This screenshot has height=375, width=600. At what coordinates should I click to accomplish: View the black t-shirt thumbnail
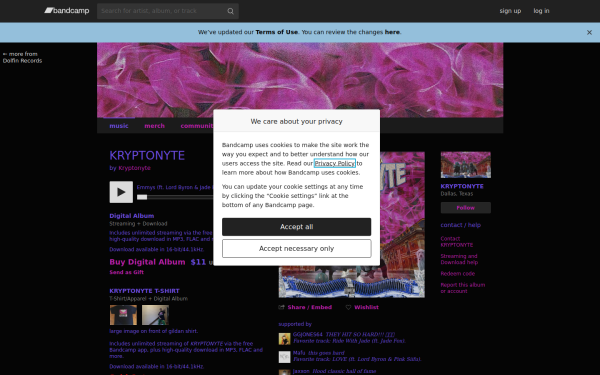[x=123, y=315]
